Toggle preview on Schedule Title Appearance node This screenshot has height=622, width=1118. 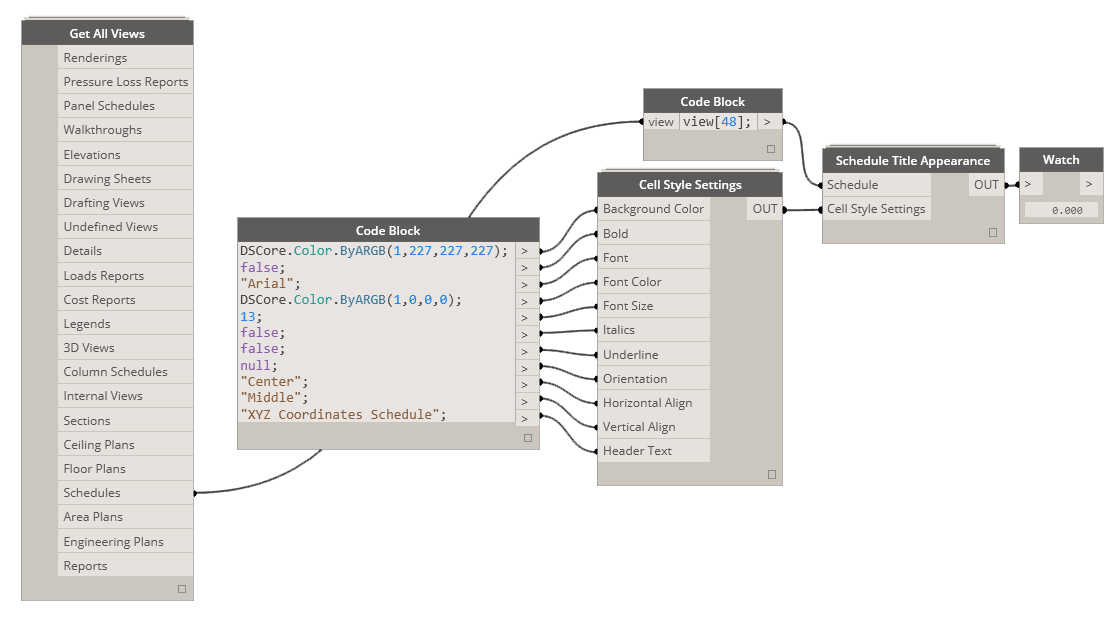coord(993,232)
